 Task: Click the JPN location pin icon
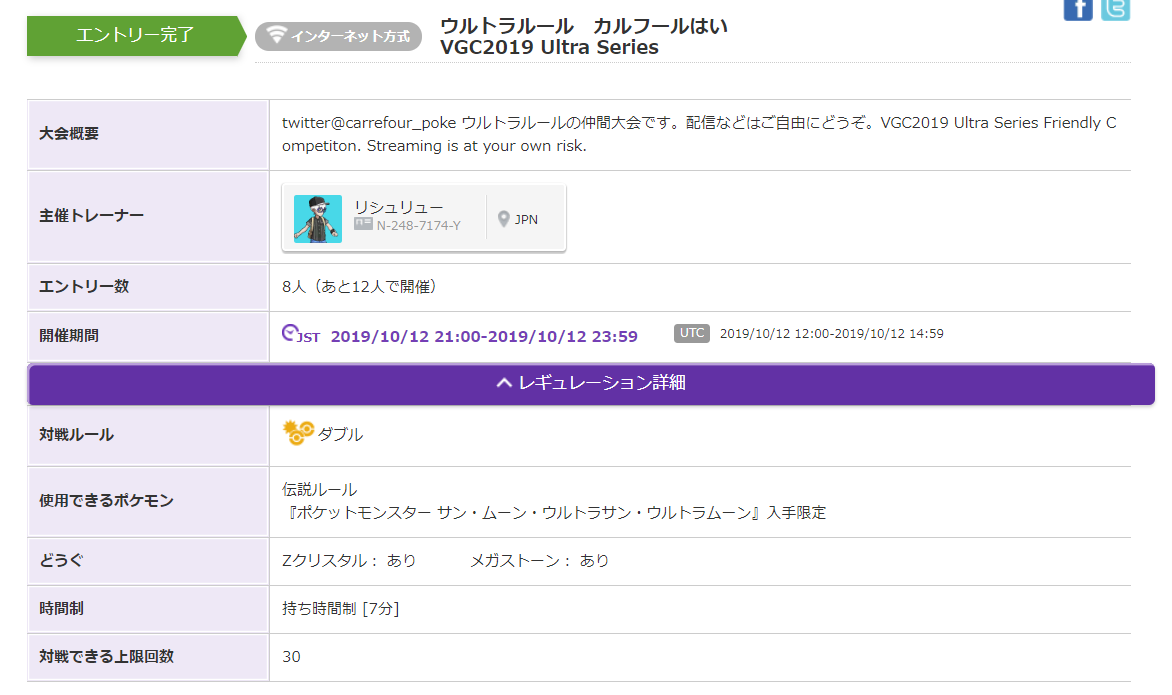504,219
